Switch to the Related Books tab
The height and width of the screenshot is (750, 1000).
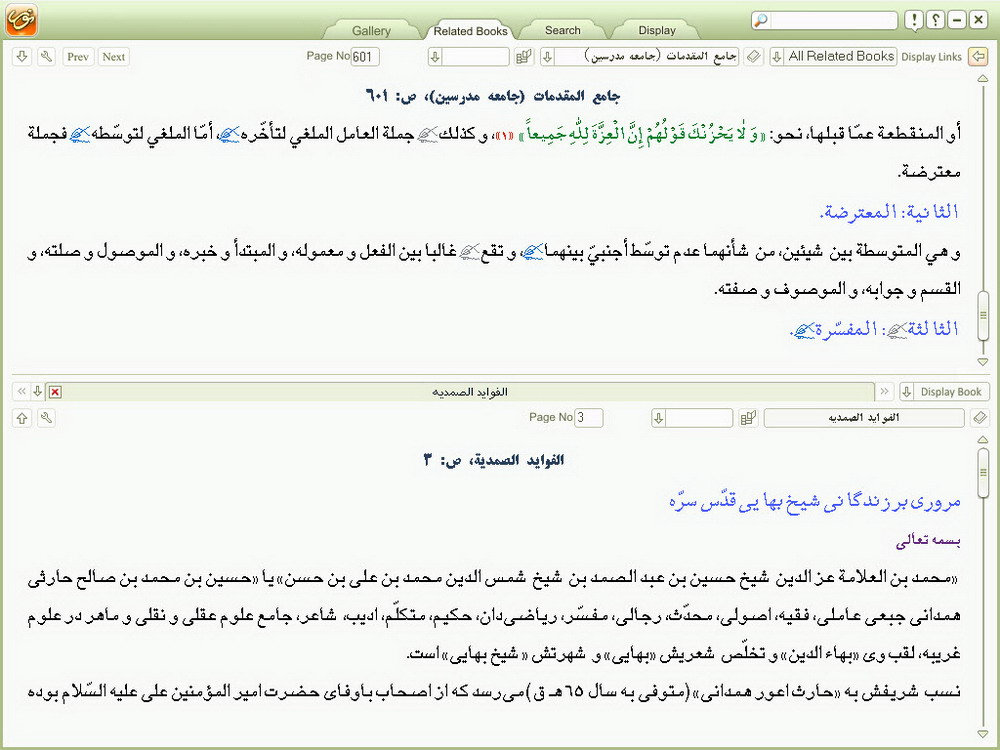click(x=470, y=31)
